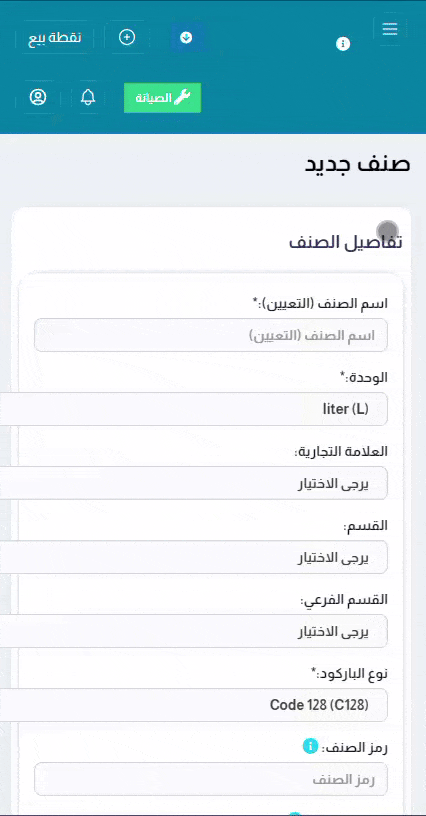Click the green الصيانة wrench button
Viewport: 426px width, 816px height.
click(162, 98)
